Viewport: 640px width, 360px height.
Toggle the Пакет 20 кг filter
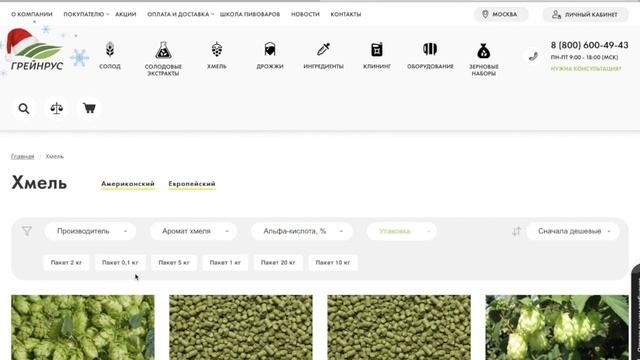pos(278,262)
